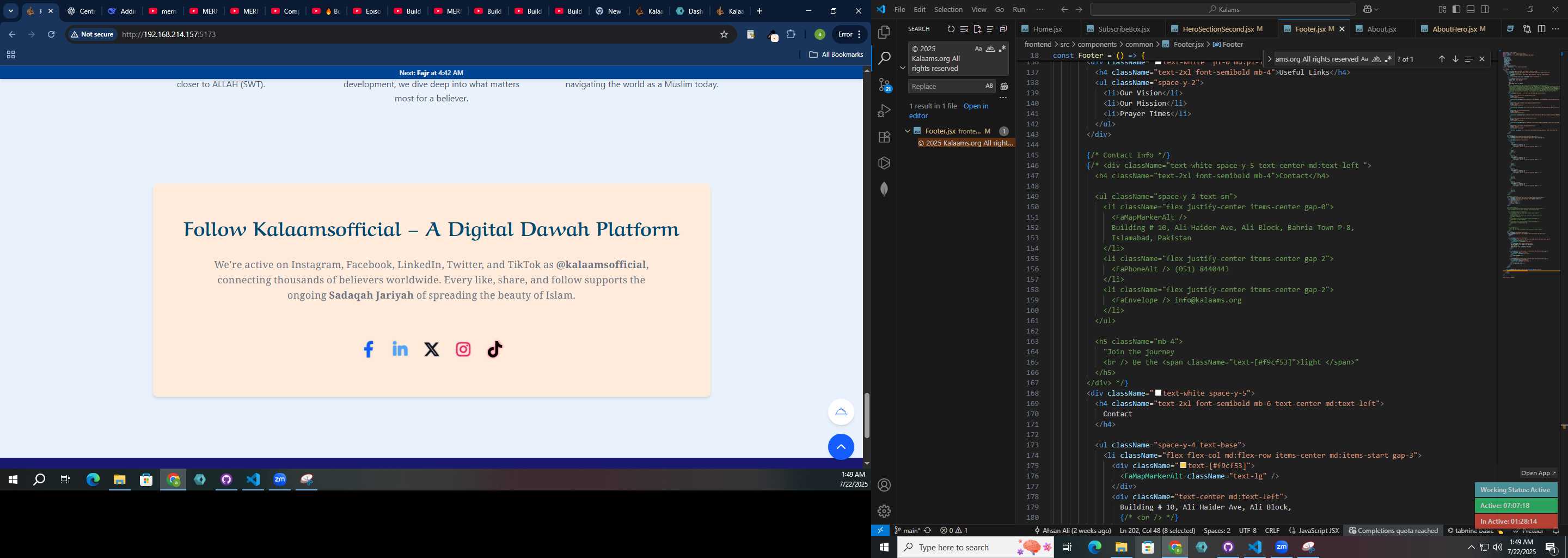Open the Go menu
The height and width of the screenshot is (558, 1568).
pos(1000,9)
